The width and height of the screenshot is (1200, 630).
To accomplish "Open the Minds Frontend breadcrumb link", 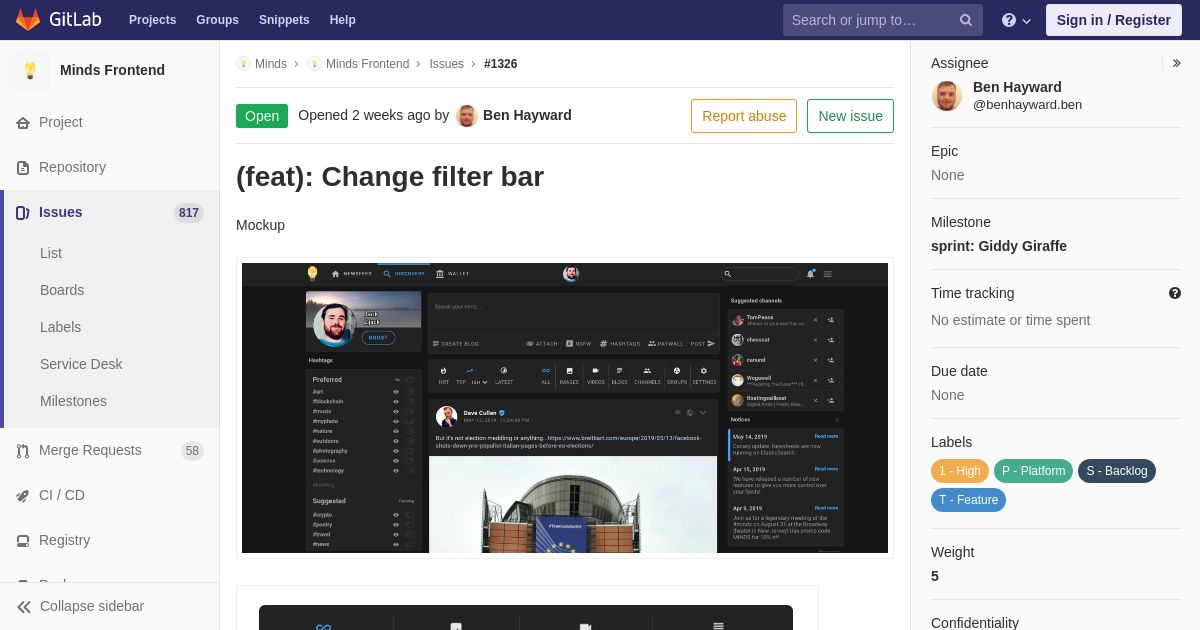I will [x=367, y=64].
